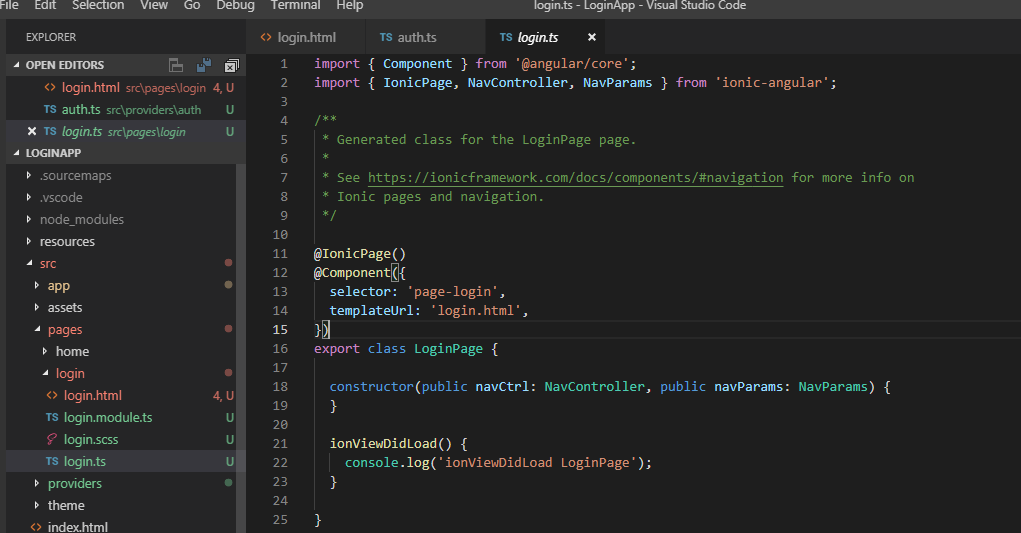1021x533 pixels.
Task: Click the HTML icon beside index.html
Action: point(36,527)
